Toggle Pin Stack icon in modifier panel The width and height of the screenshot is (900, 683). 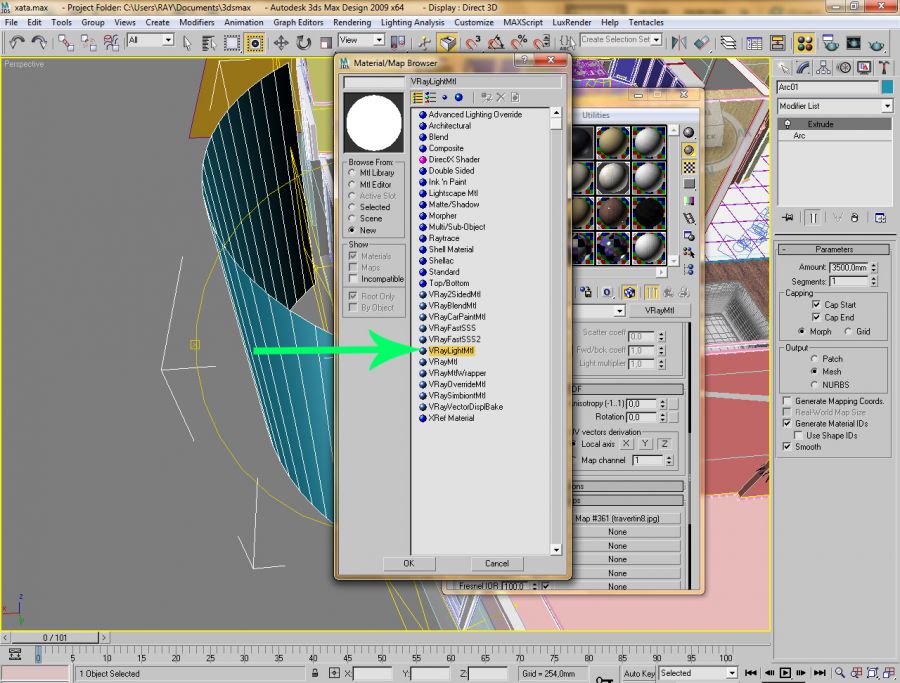point(788,218)
